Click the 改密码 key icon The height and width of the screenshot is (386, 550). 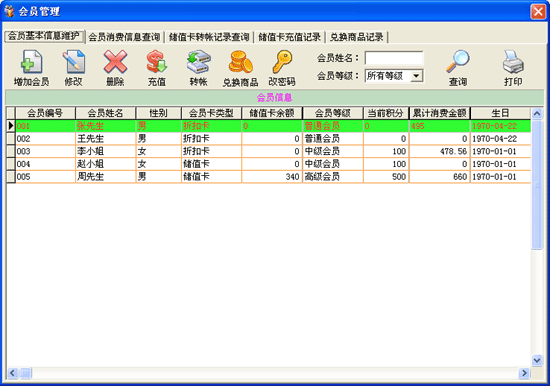point(282,62)
